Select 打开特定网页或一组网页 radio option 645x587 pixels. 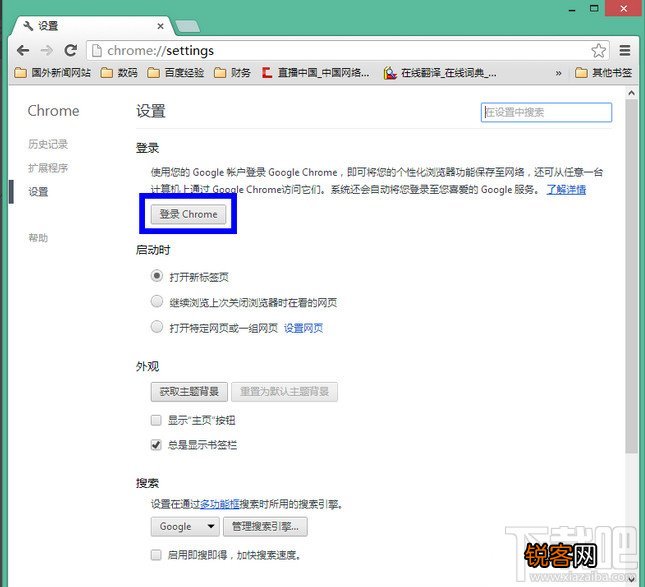(x=157, y=327)
